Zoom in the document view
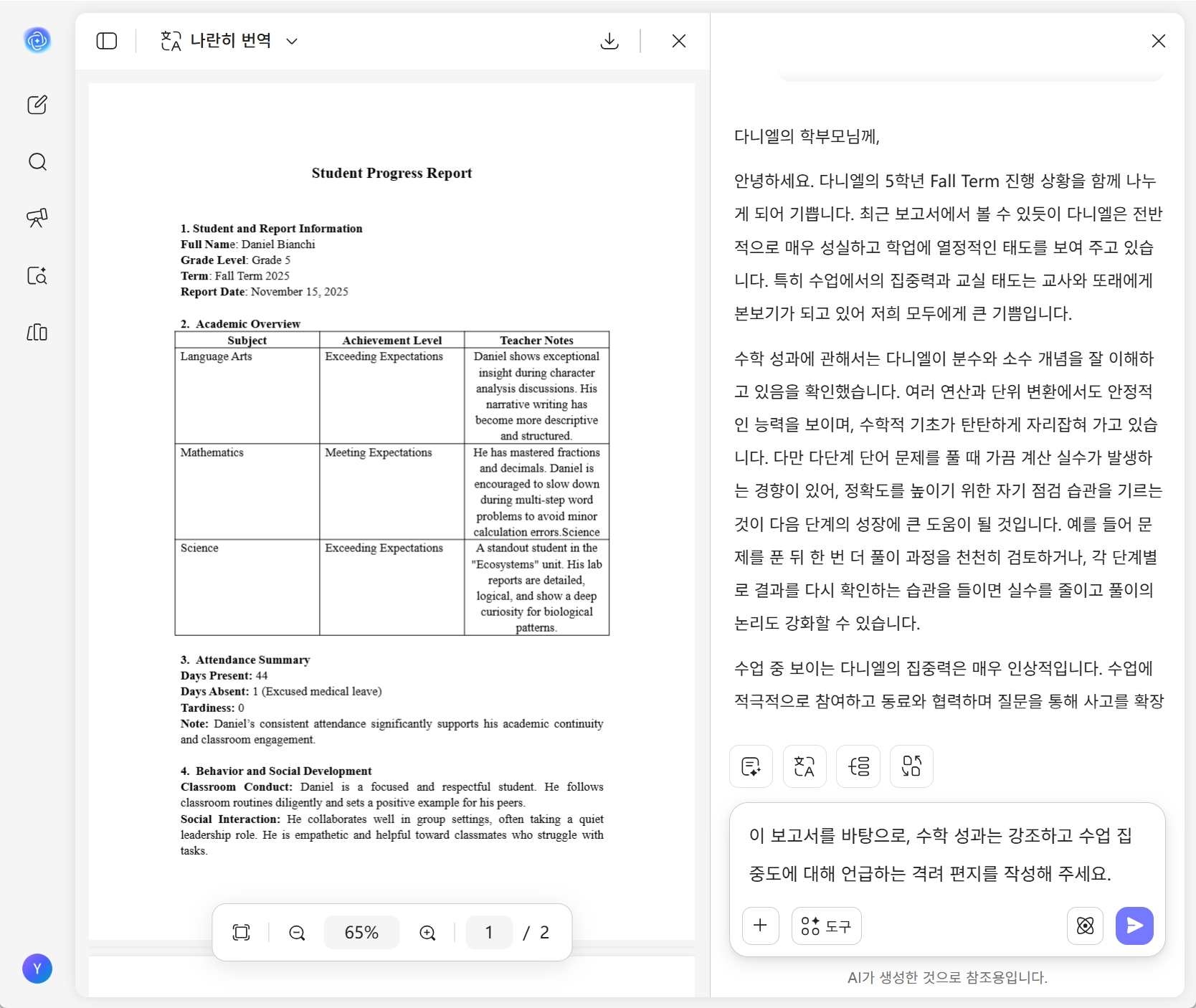The height and width of the screenshot is (1008, 1196). [427, 933]
